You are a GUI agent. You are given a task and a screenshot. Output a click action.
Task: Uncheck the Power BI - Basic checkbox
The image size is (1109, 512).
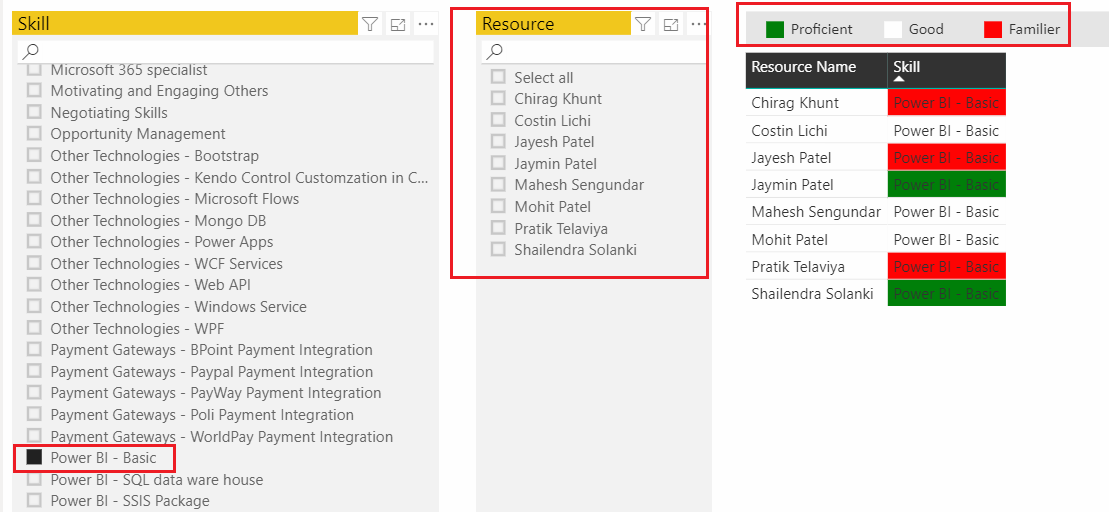34,458
